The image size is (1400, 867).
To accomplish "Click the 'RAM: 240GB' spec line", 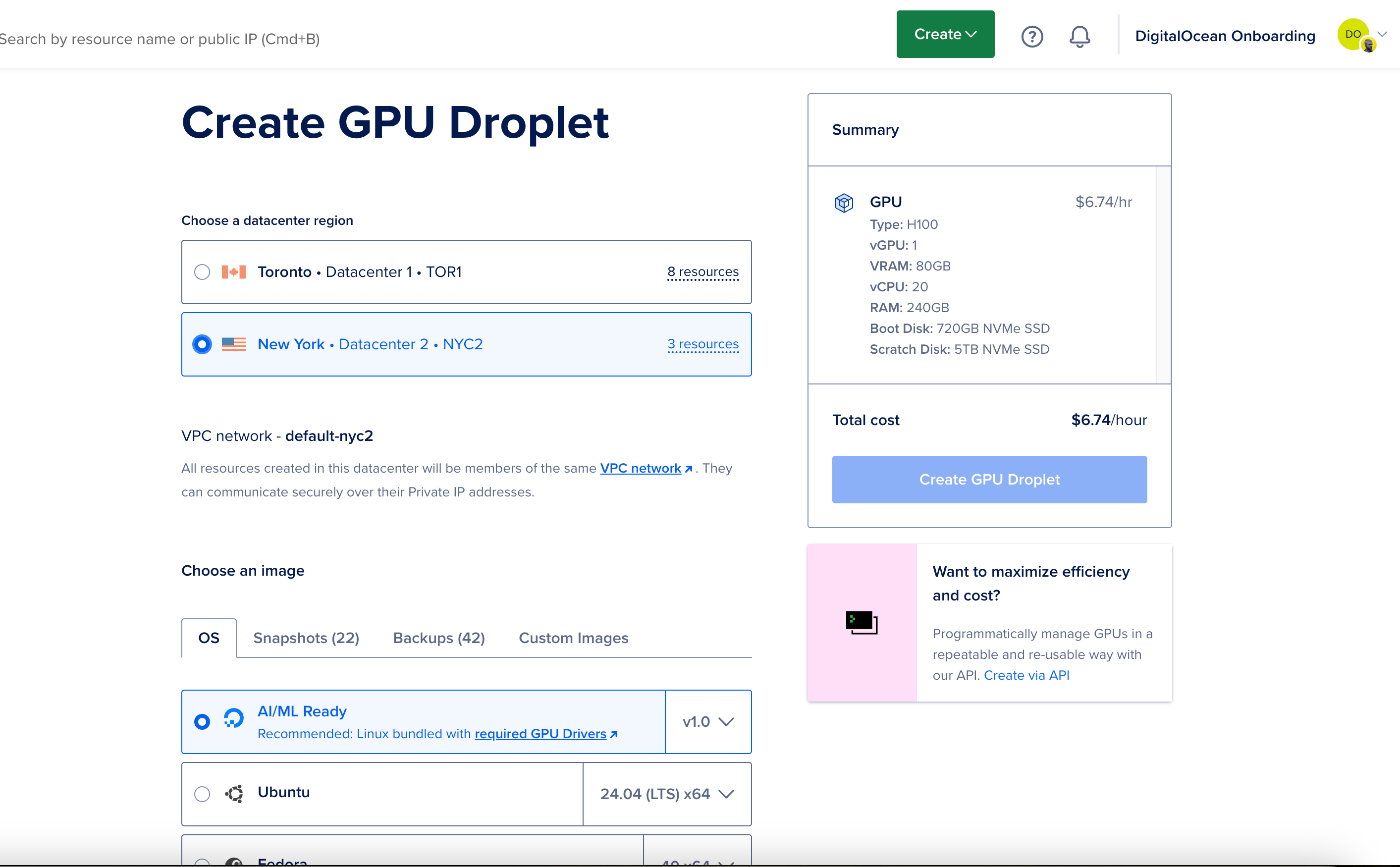I will (909, 307).
